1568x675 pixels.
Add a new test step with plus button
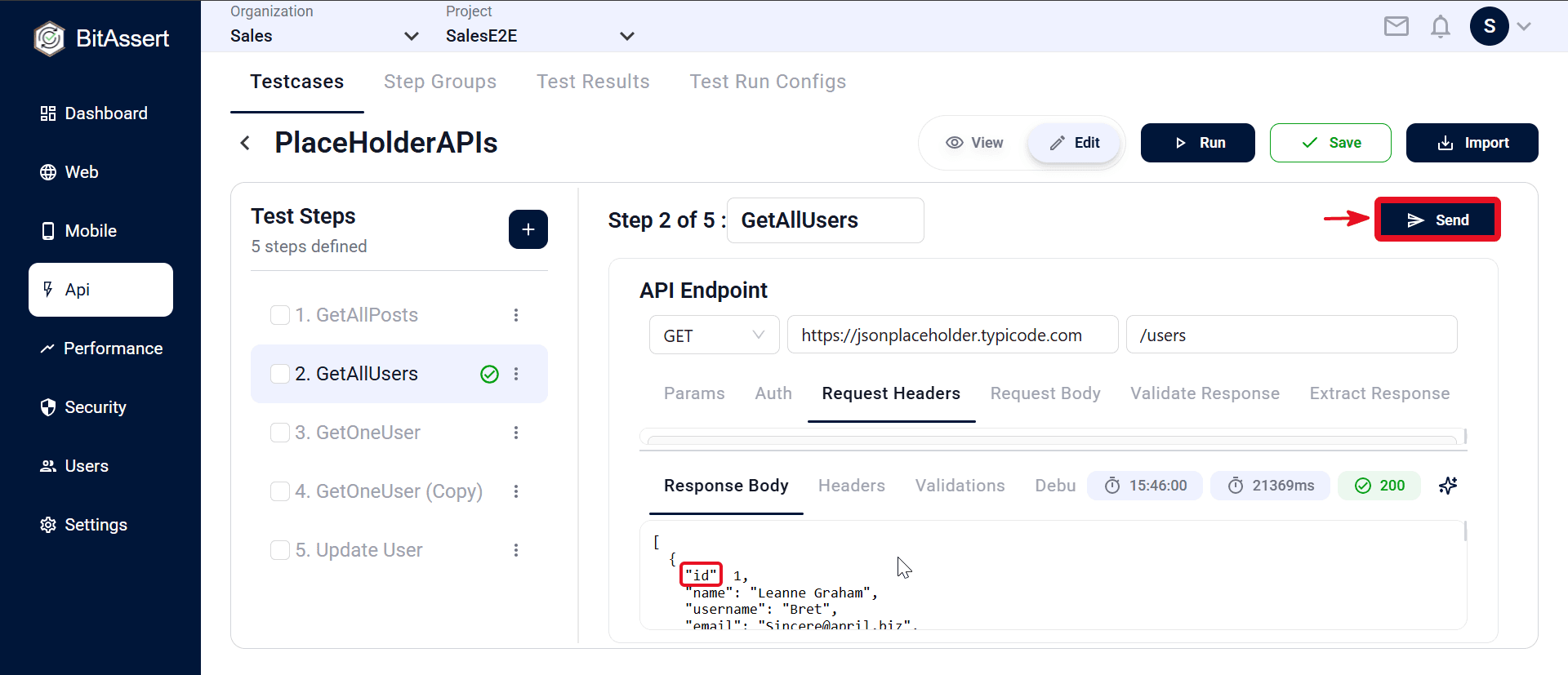tap(528, 229)
